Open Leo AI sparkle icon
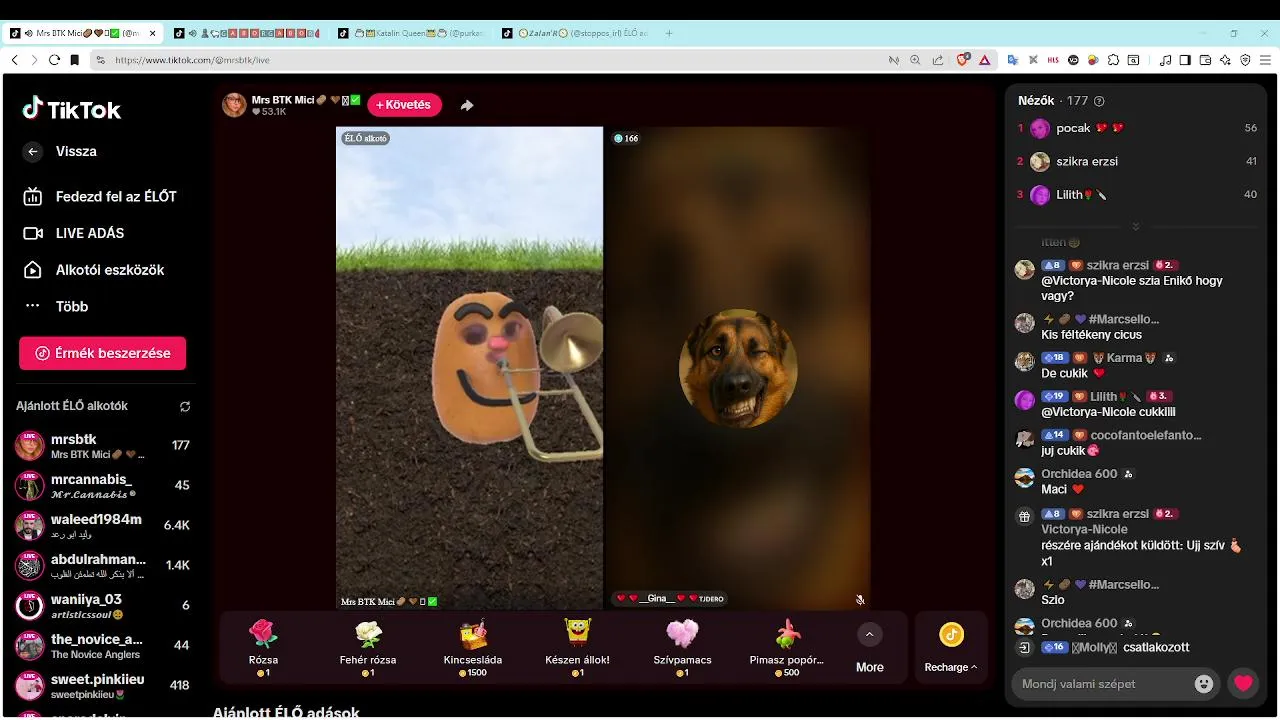Viewport: 1280px width, 720px height. click(1225, 60)
